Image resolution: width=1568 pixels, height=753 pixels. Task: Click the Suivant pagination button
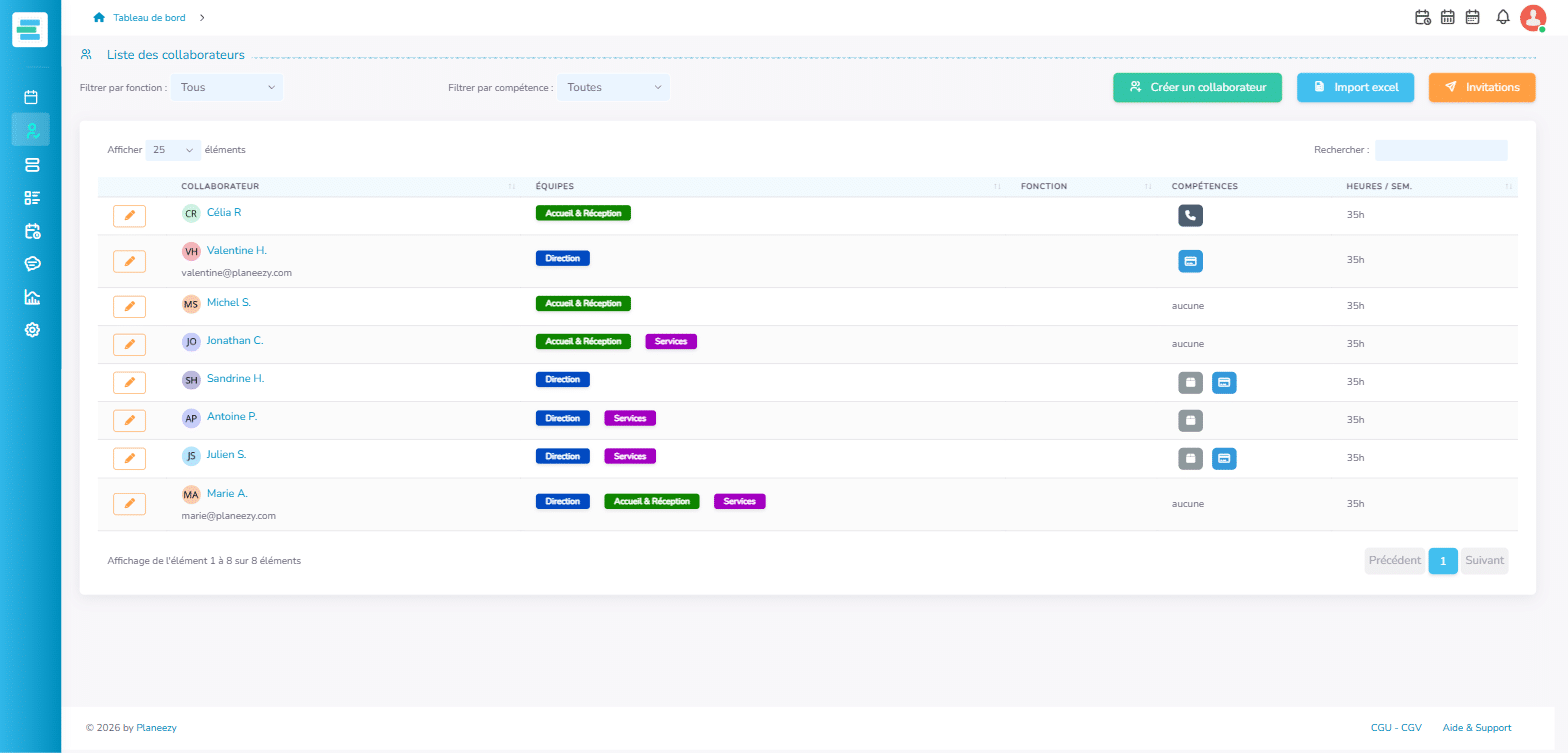click(x=1484, y=561)
